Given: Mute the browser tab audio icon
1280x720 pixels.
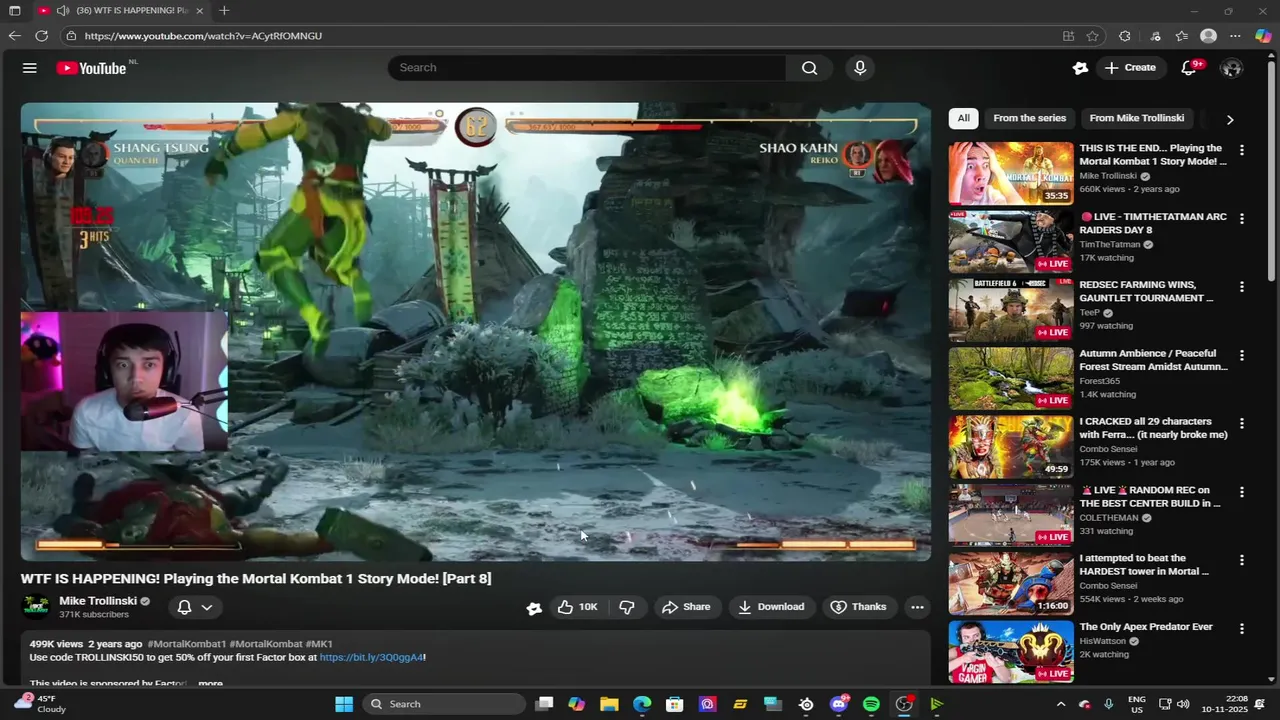Looking at the screenshot, I should 63,10.
